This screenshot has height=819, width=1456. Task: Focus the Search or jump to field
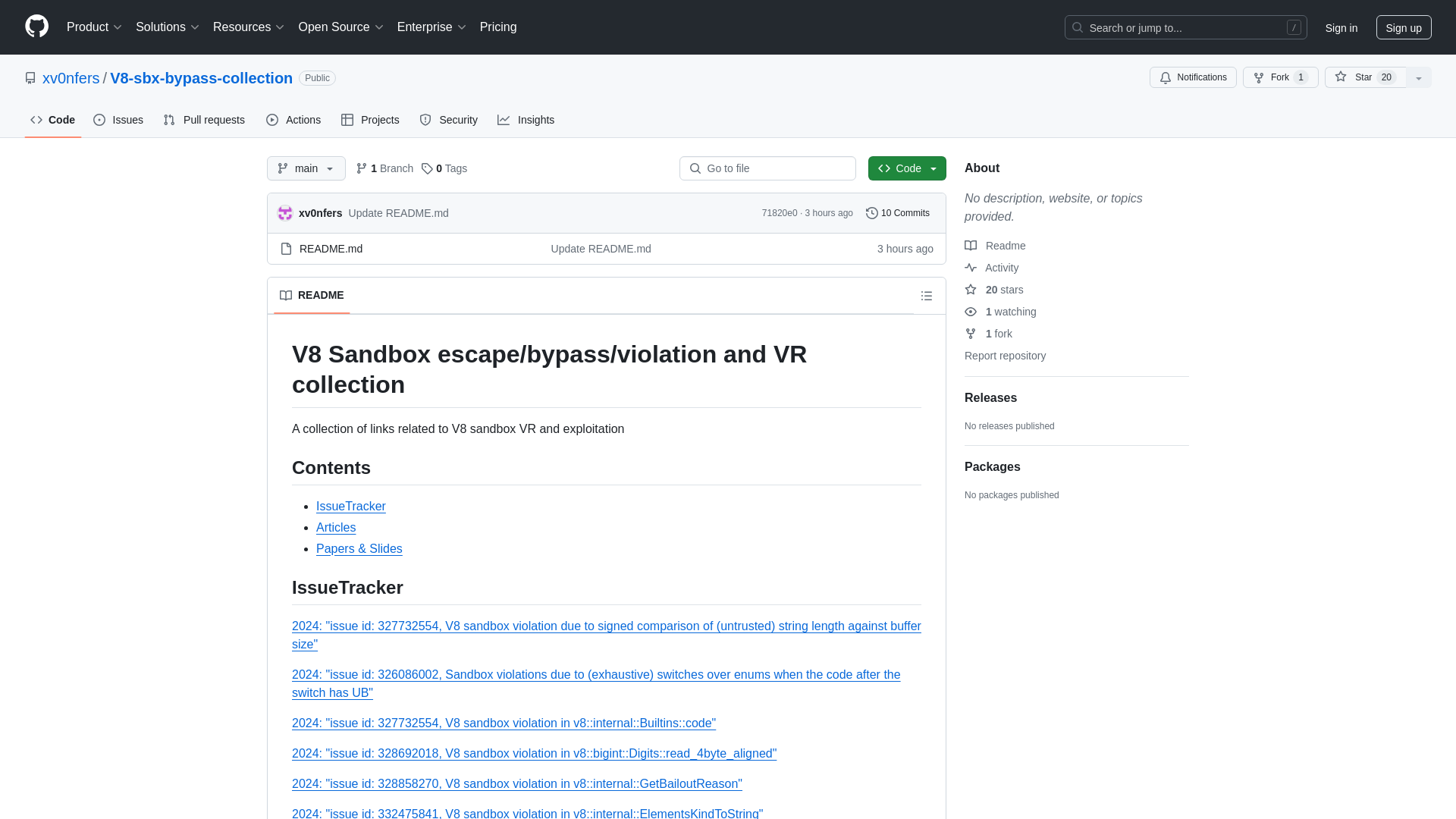point(1185,27)
